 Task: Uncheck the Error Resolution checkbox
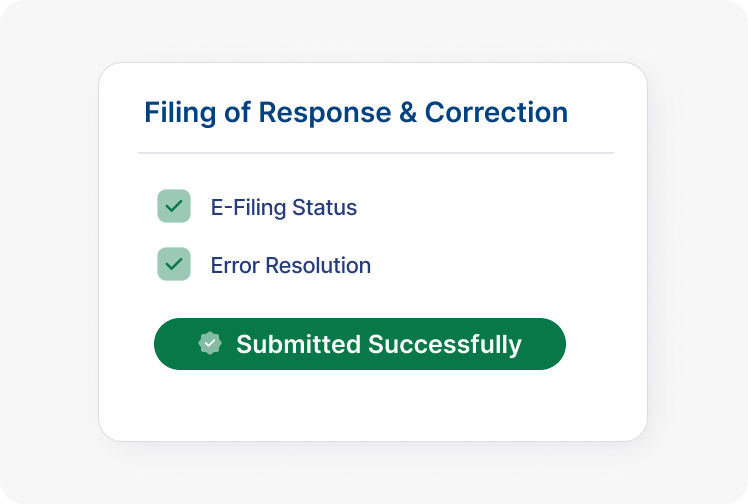coord(174,264)
